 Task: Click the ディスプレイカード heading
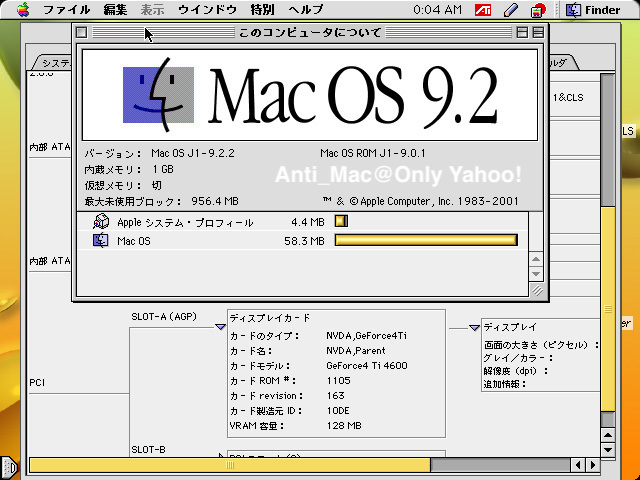(x=269, y=318)
